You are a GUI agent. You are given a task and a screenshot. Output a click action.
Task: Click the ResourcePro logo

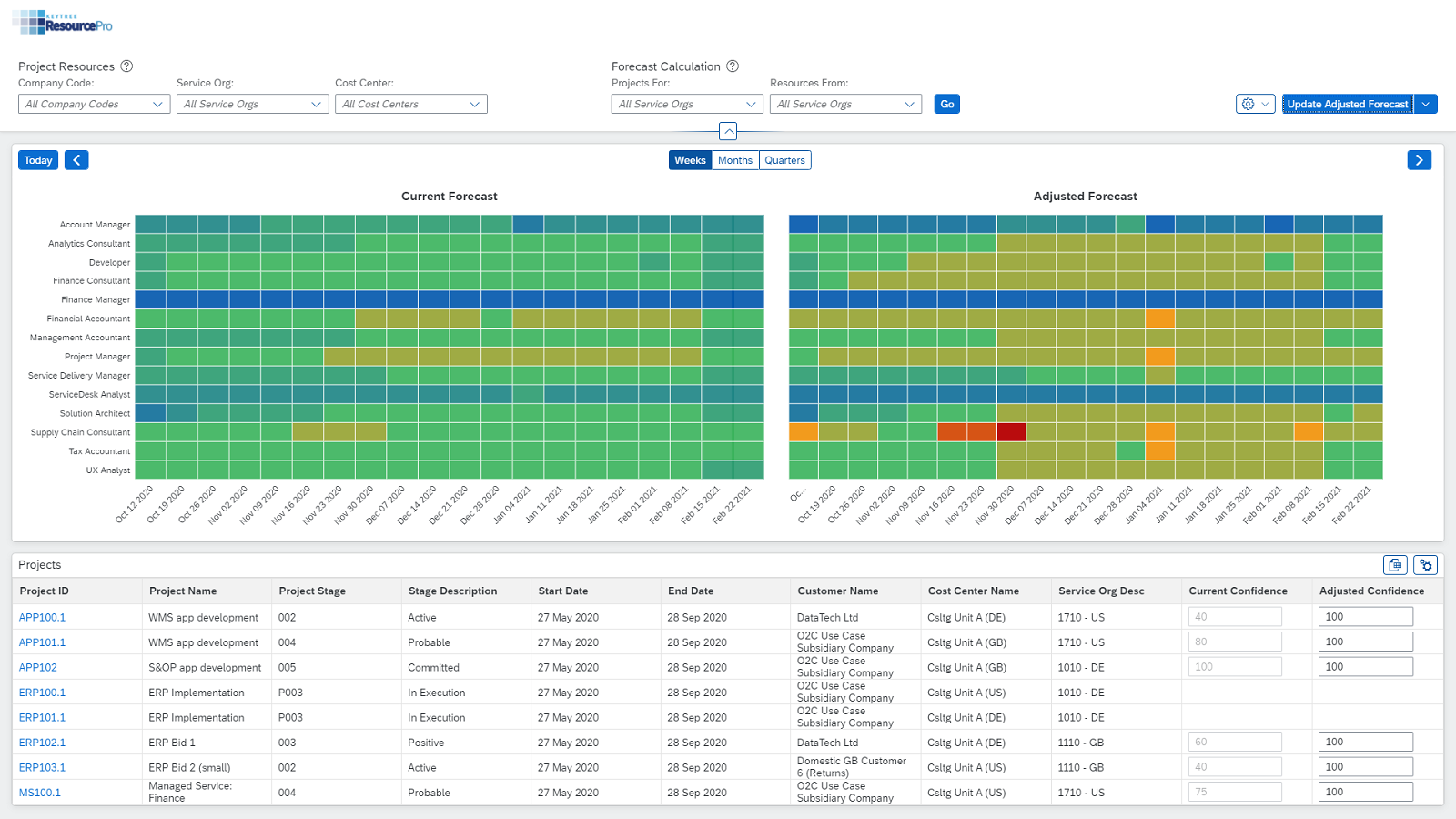[x=63, y=23]
